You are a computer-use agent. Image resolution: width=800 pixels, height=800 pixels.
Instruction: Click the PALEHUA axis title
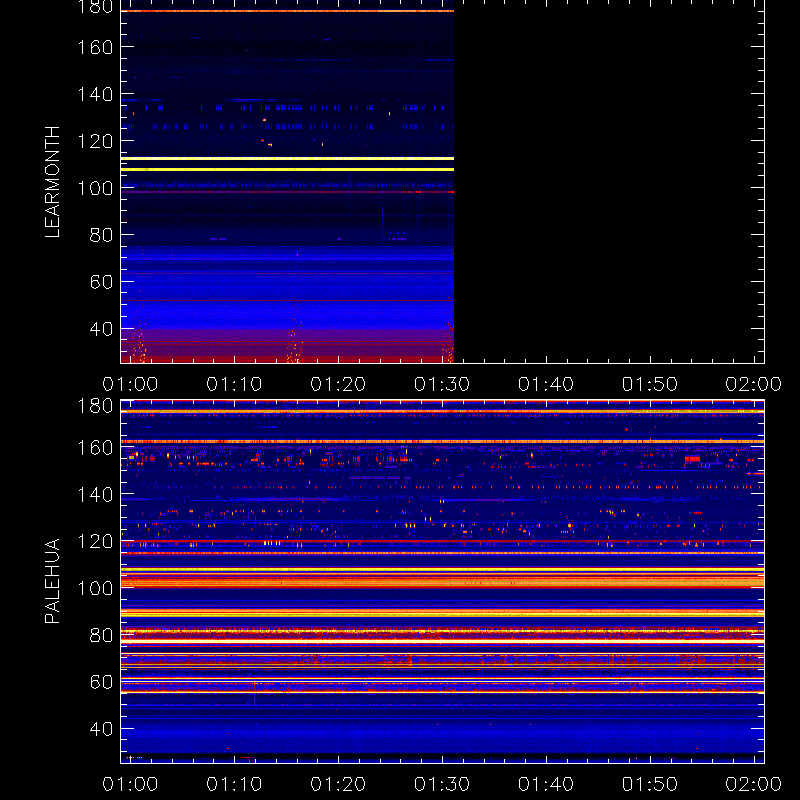(x=52, y=581)
